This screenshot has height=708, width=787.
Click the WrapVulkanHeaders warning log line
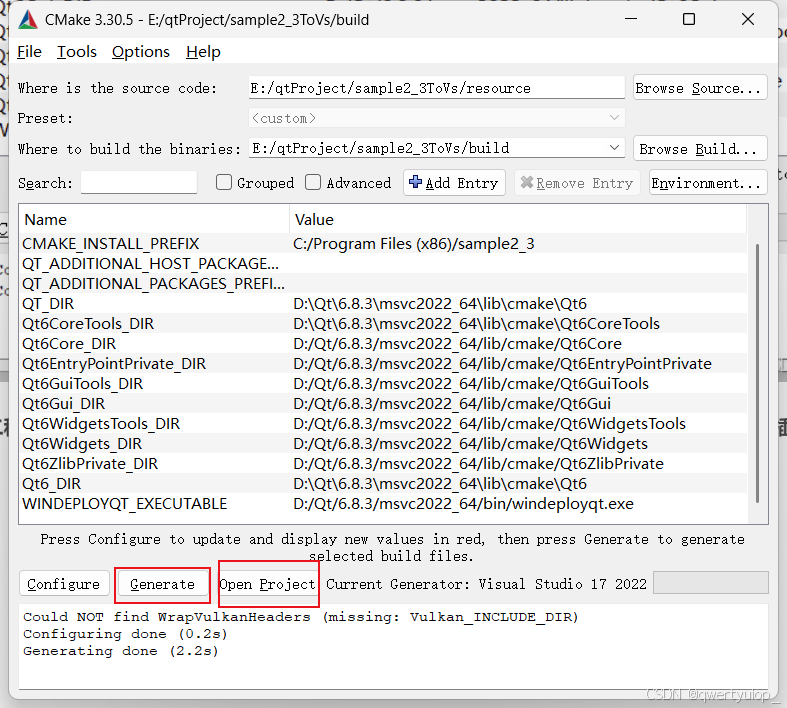click(x=301, y=617)
